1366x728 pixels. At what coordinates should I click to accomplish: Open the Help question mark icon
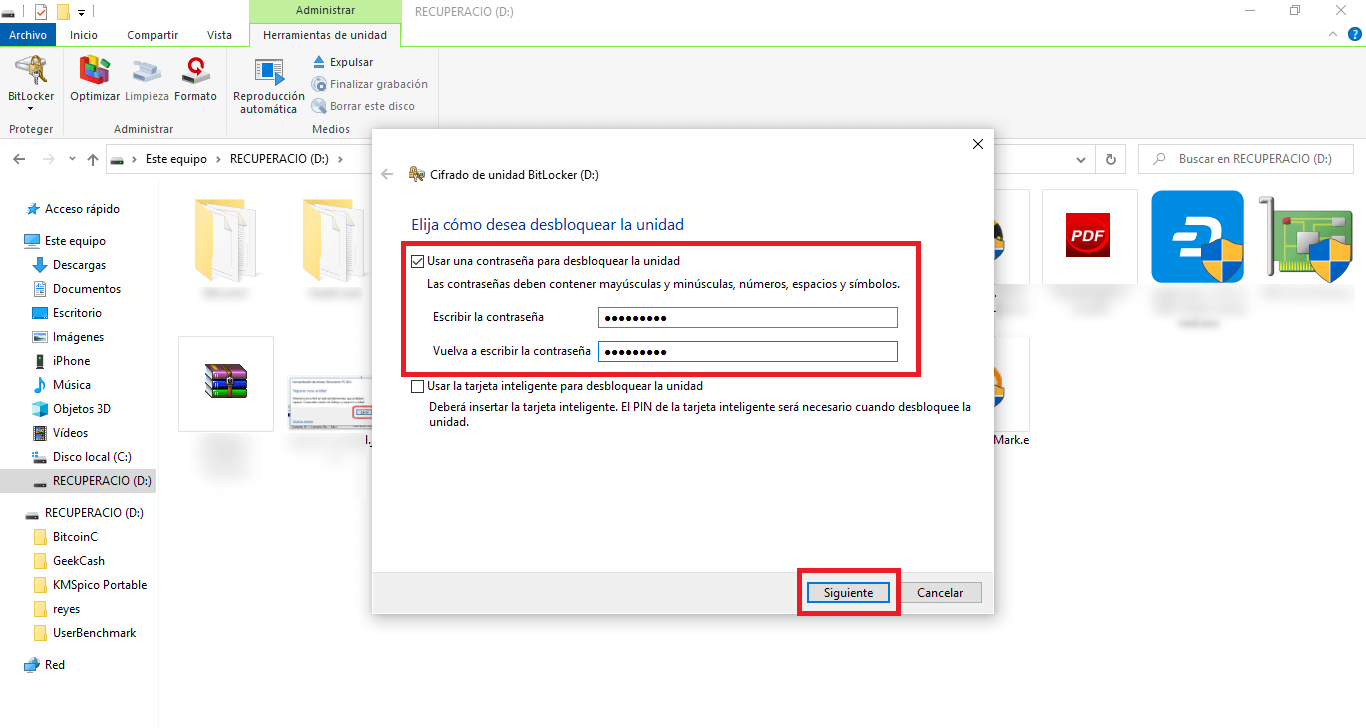(x=1354, y=34)
